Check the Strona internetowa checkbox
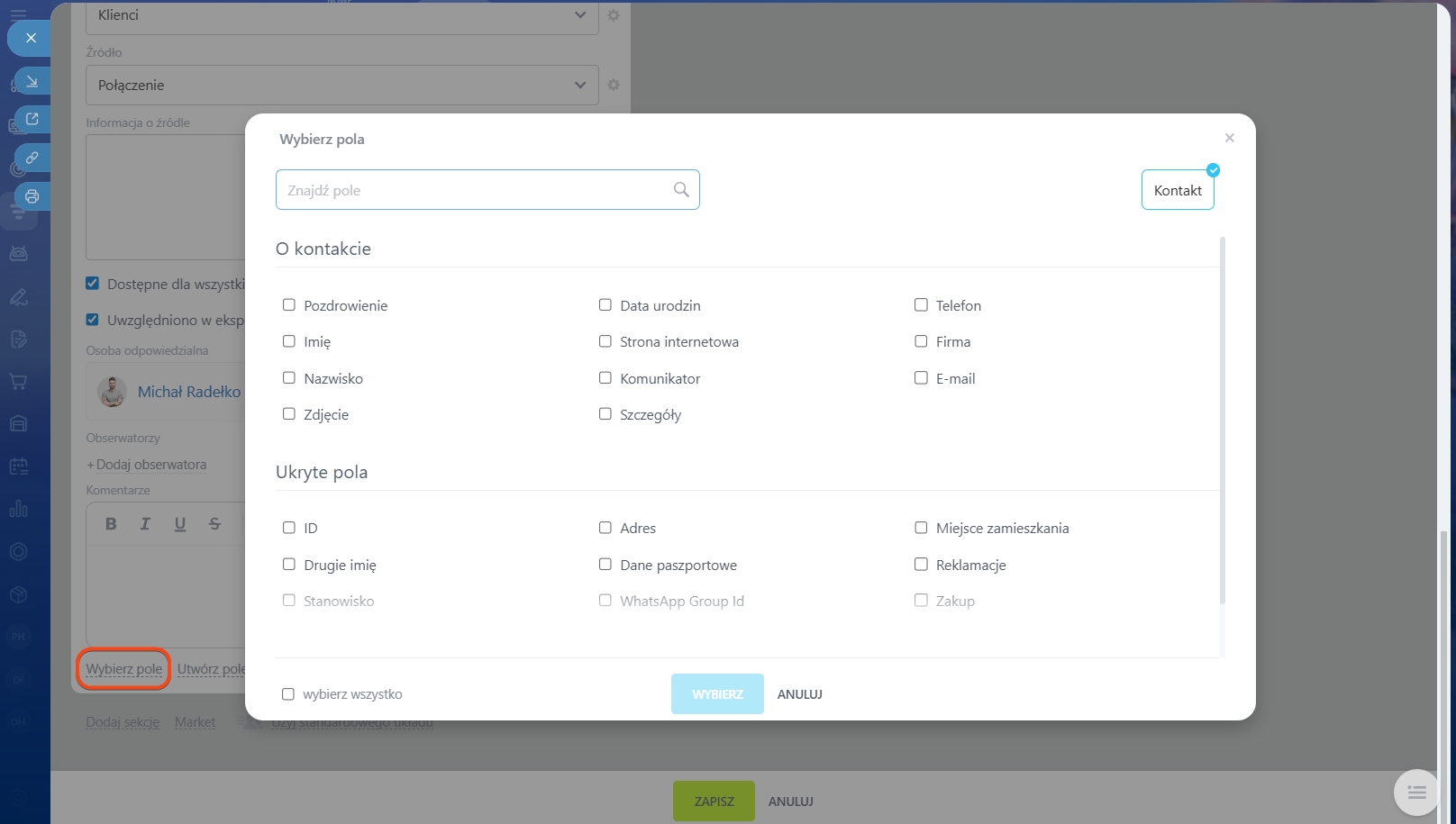Screen dimensions: 1456x824 (x=605, y=341)
